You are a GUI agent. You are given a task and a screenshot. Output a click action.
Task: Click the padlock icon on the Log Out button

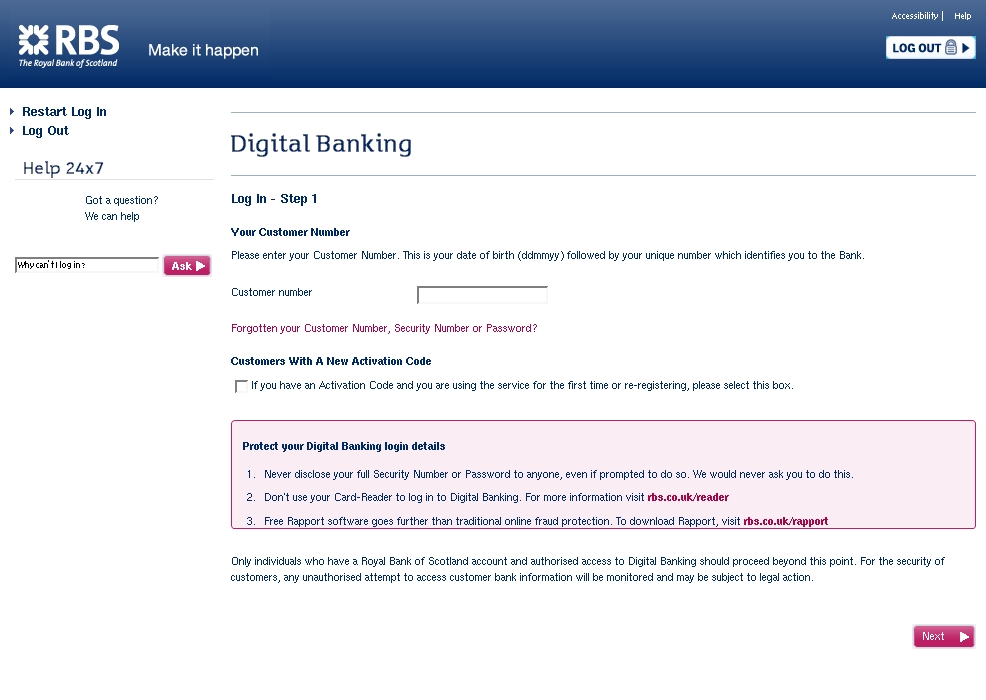pyautogui.click(x=950, y=48)
